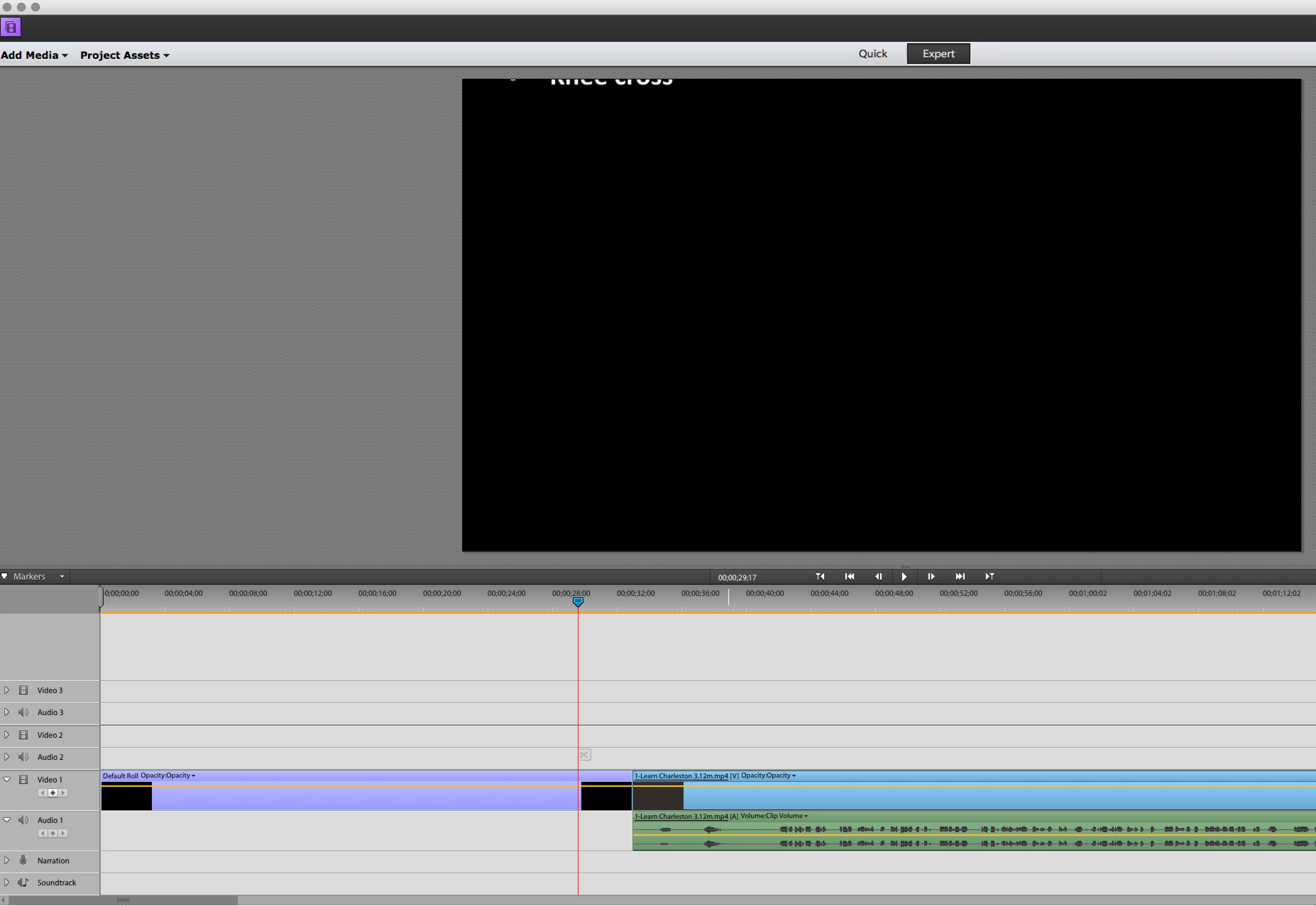Go to next keyframe on Video 1

click(x=63, y=793)
